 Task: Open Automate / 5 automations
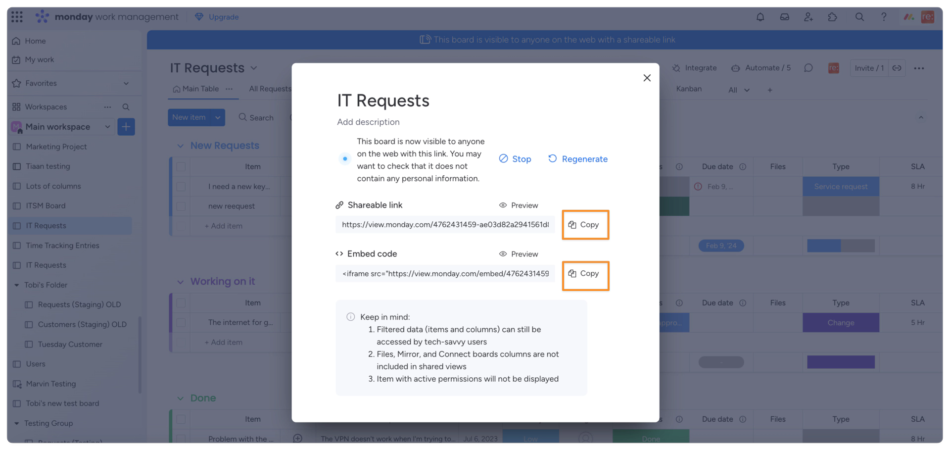point(761,68)
